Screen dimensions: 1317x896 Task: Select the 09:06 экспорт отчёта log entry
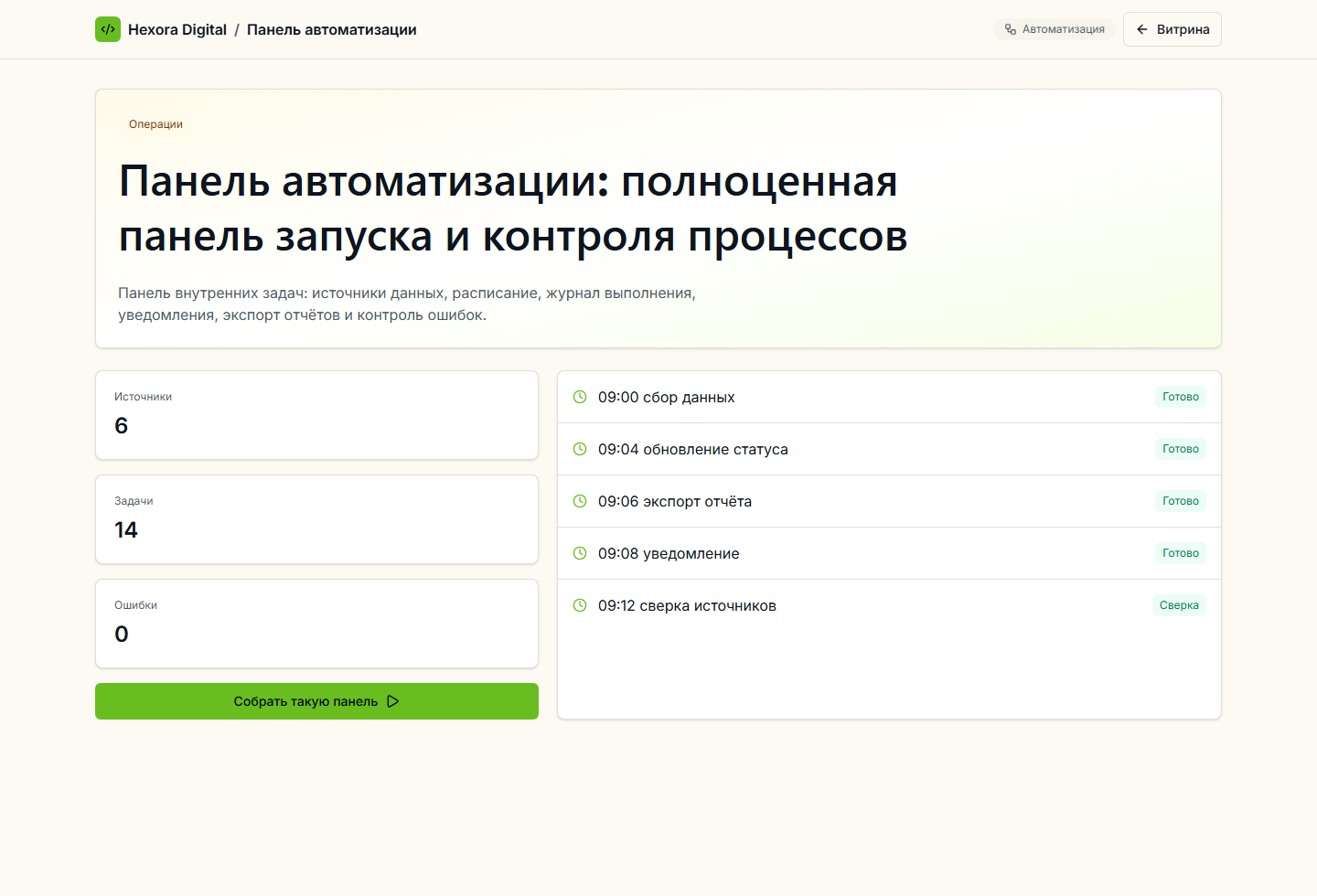(889, 501)
